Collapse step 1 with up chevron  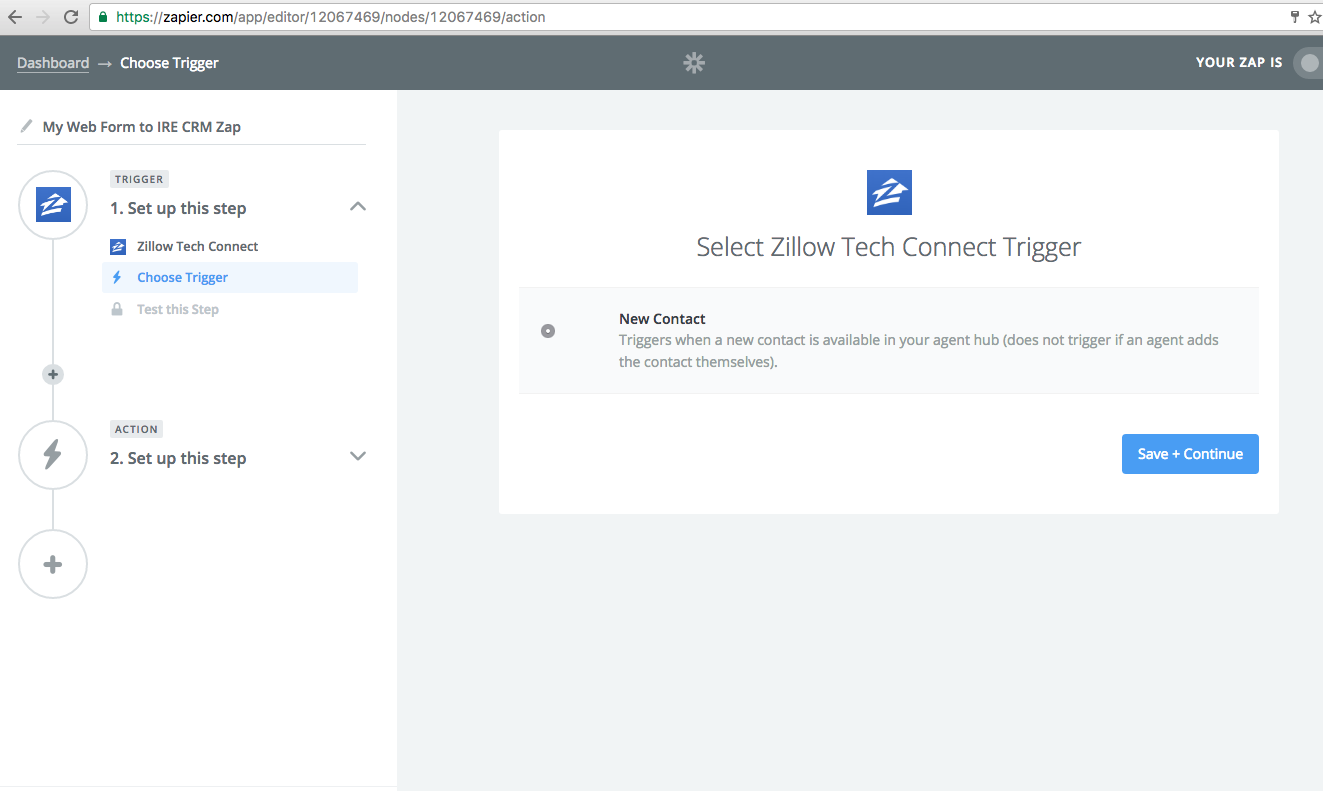point(358,207)
